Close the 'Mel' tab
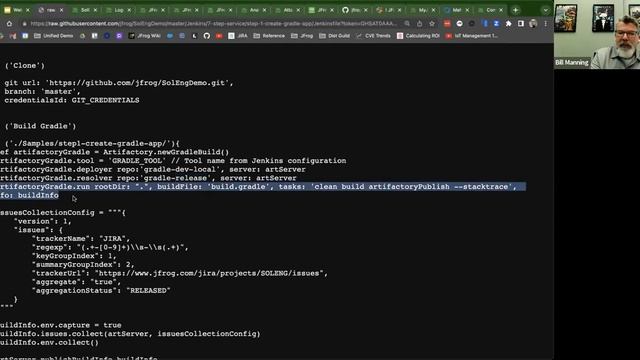640x360 pixels. [x=467, y=10]
